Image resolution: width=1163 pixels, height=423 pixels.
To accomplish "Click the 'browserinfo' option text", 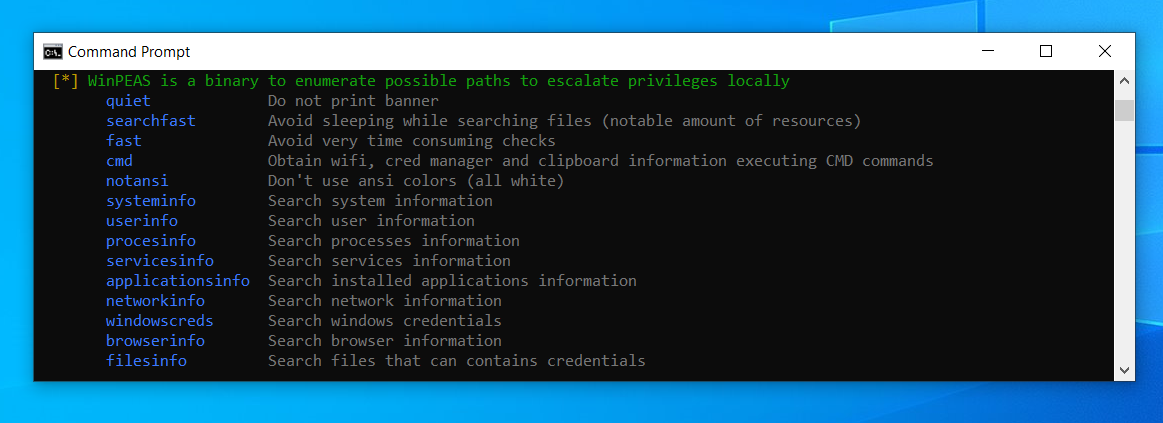I will [155, 341].
